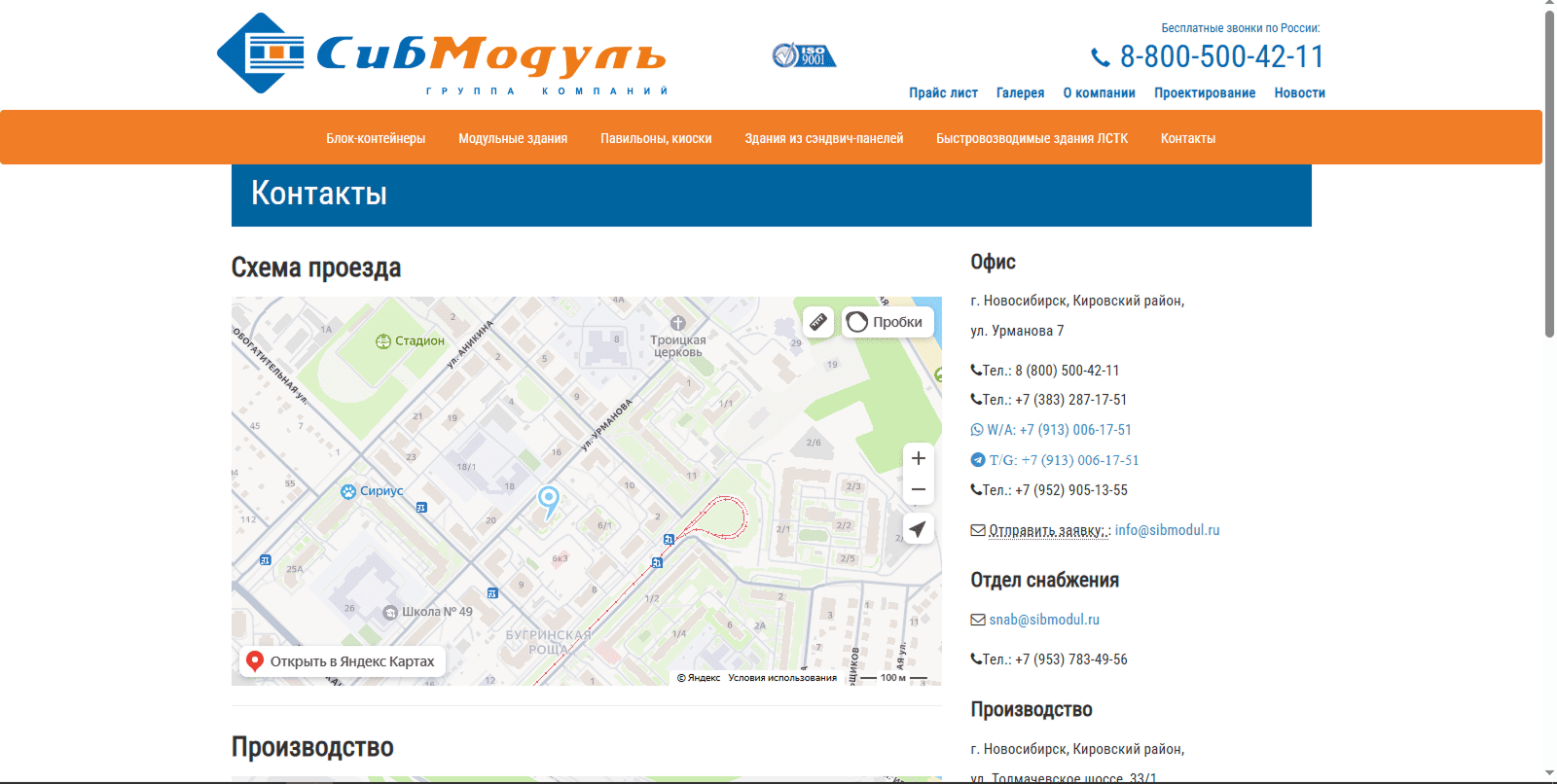
Task: Open the Проектирование section
Action: pyautogui.click(x=1205, y=93)
